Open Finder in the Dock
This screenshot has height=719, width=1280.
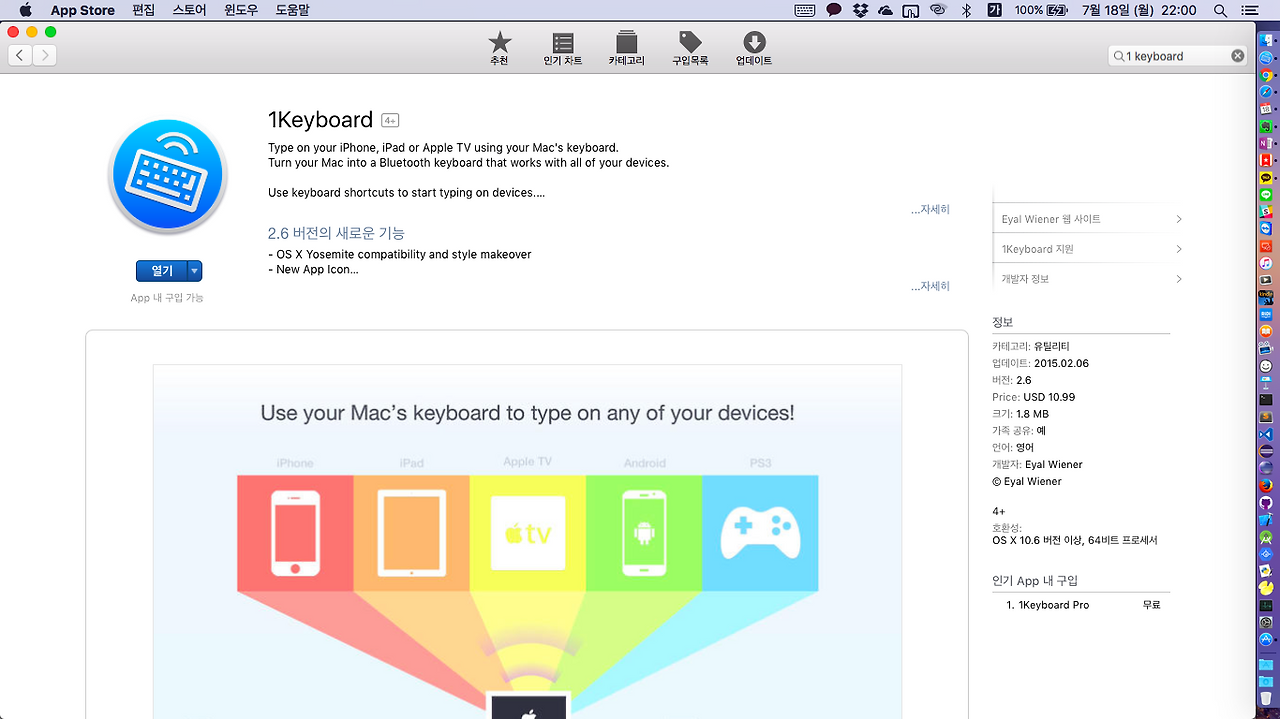point(1265,40)
